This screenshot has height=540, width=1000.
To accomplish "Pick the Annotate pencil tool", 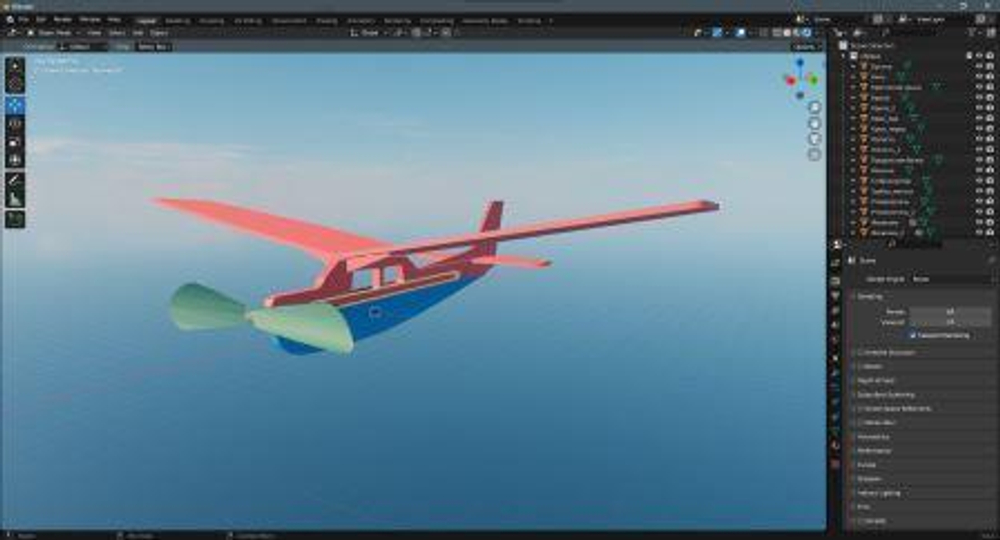I will point(15,181).
